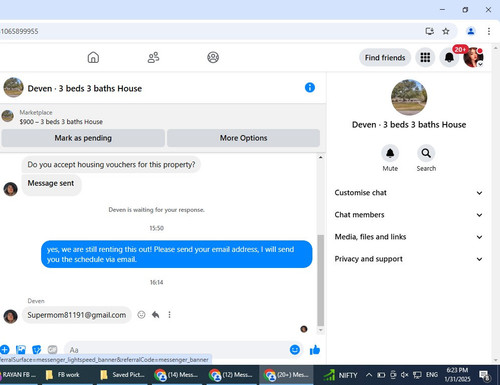Click the chat scrollbar thumb

click(320, 280)
